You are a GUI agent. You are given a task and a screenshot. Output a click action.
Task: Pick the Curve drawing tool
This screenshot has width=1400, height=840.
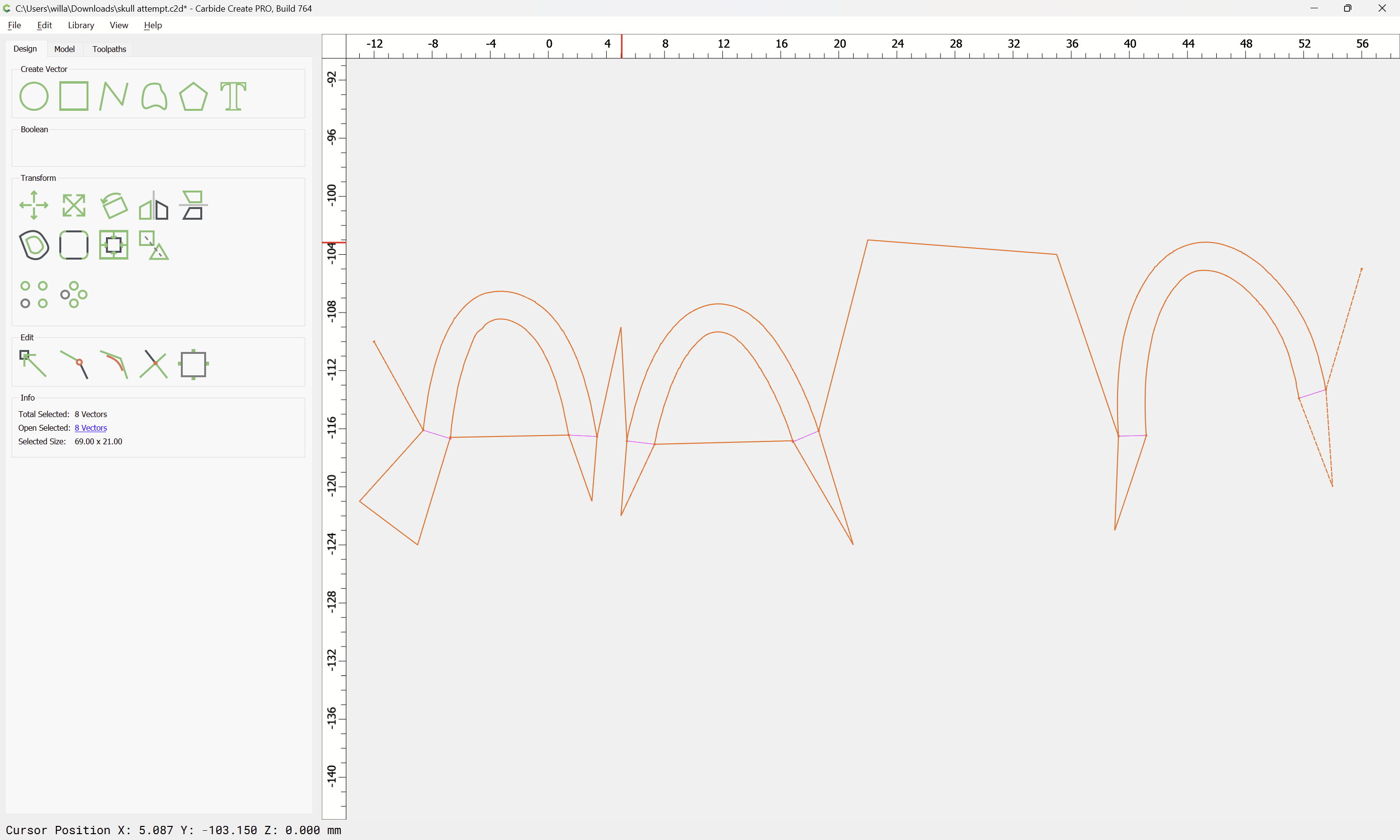(154, 96)
